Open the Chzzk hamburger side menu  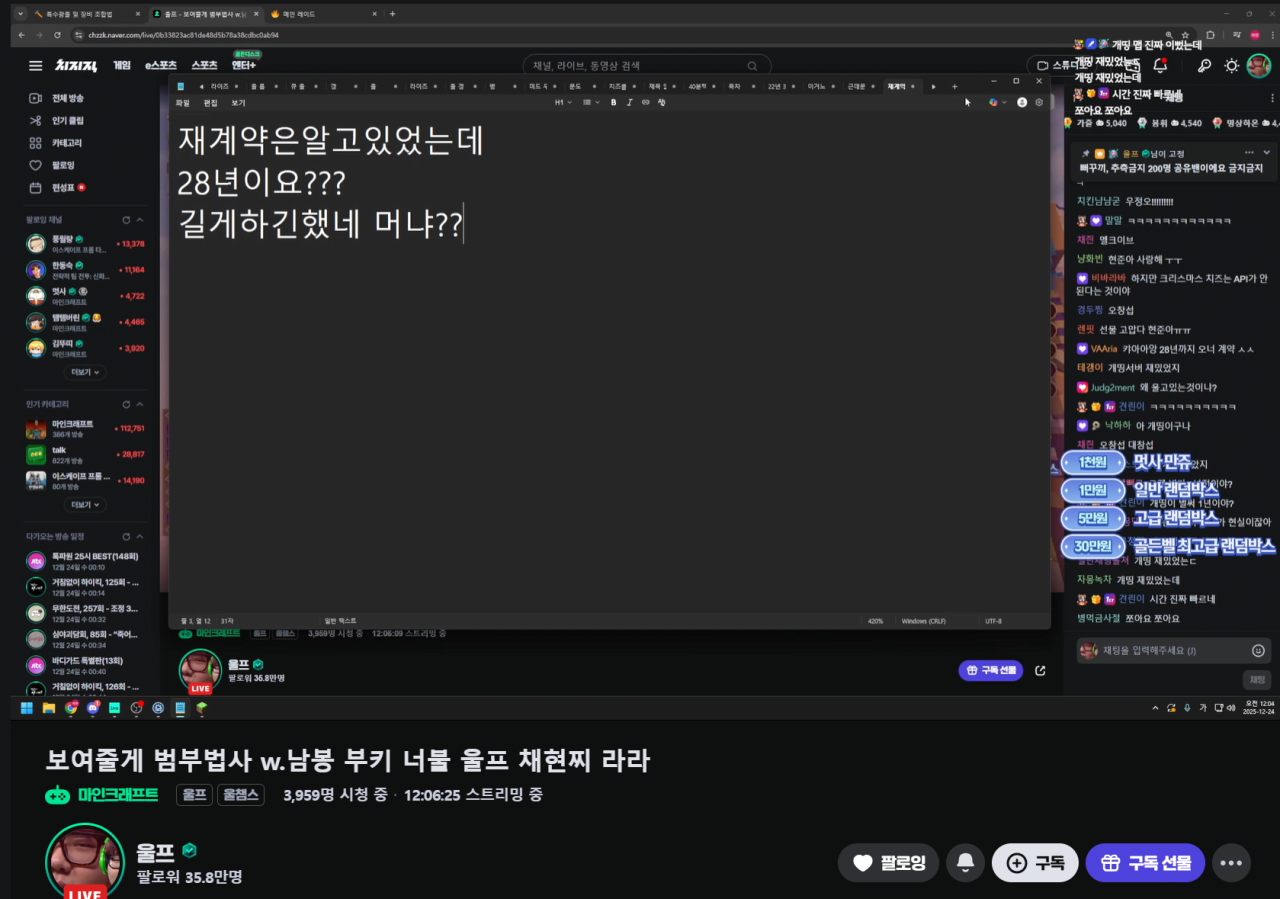click(36, 66)
